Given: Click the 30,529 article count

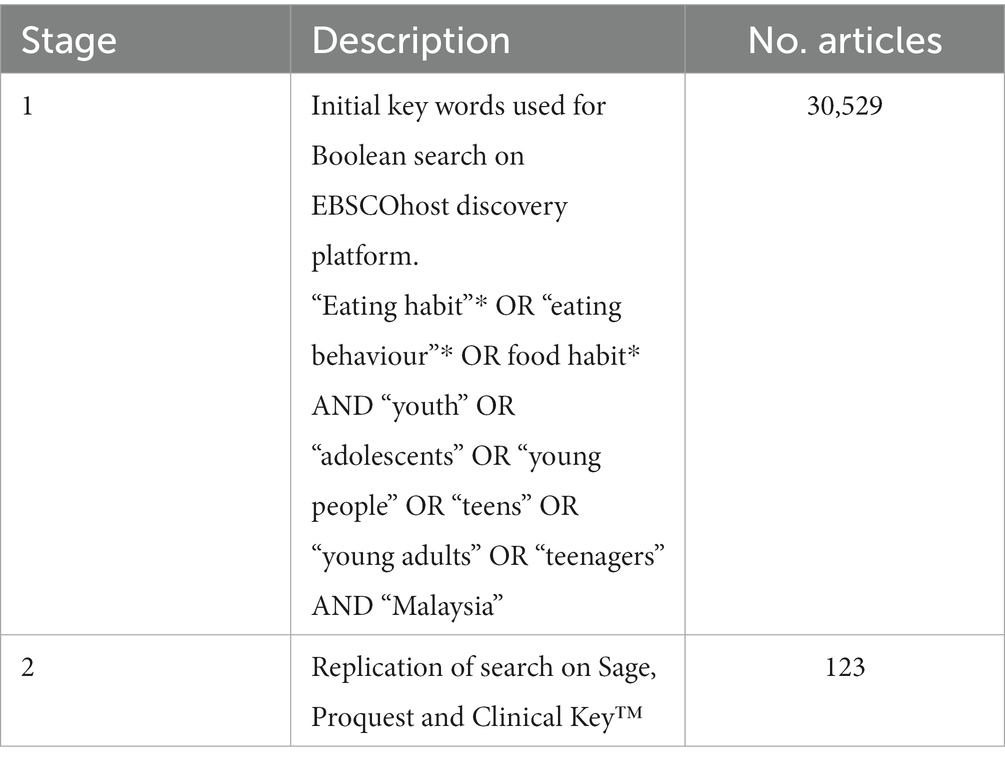Looking at the screenshot, I should [x=845, y=106].
